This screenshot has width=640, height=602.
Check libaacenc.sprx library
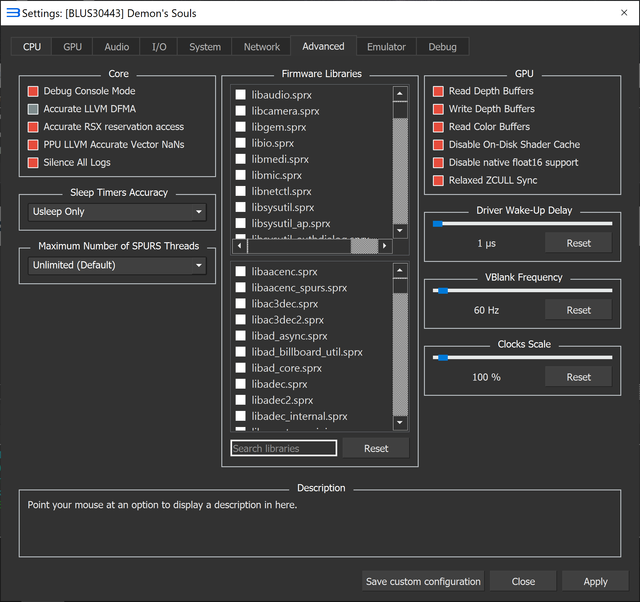click(x=241, y=272)
